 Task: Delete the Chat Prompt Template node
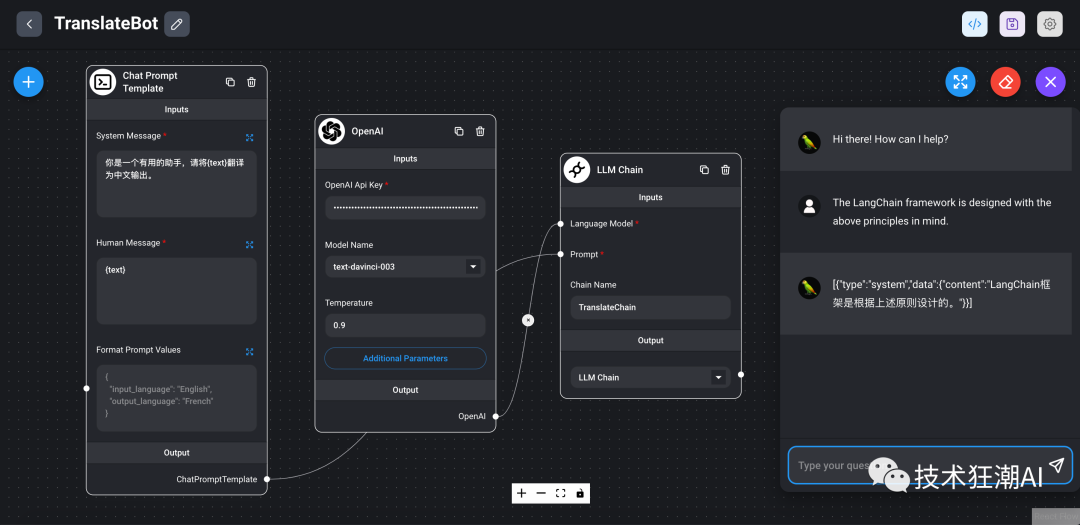click(x=251, y=82)
